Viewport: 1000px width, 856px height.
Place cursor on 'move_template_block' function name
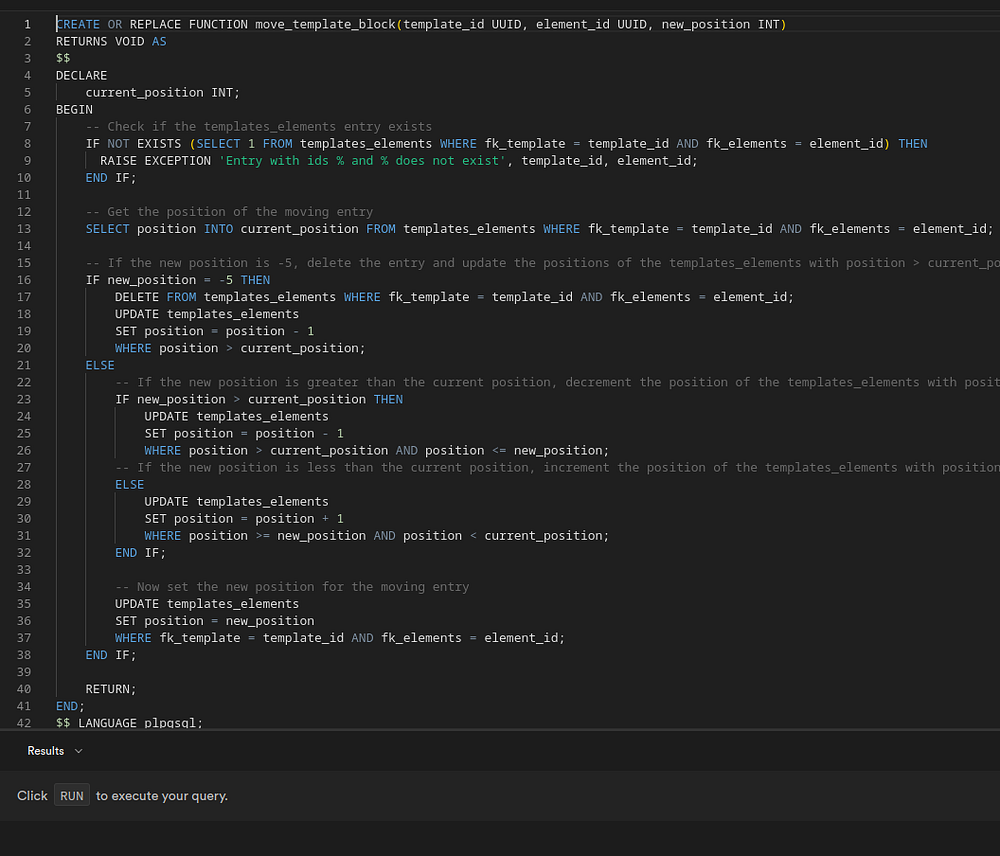[325, 24]
